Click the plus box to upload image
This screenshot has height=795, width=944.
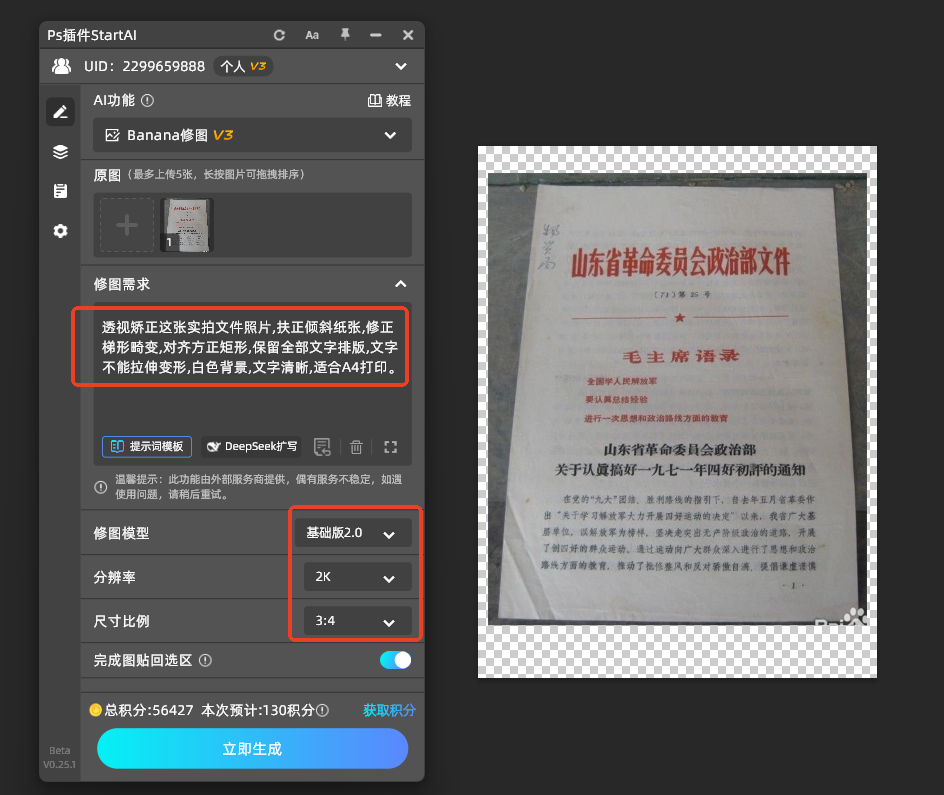[x=126, y=225]
